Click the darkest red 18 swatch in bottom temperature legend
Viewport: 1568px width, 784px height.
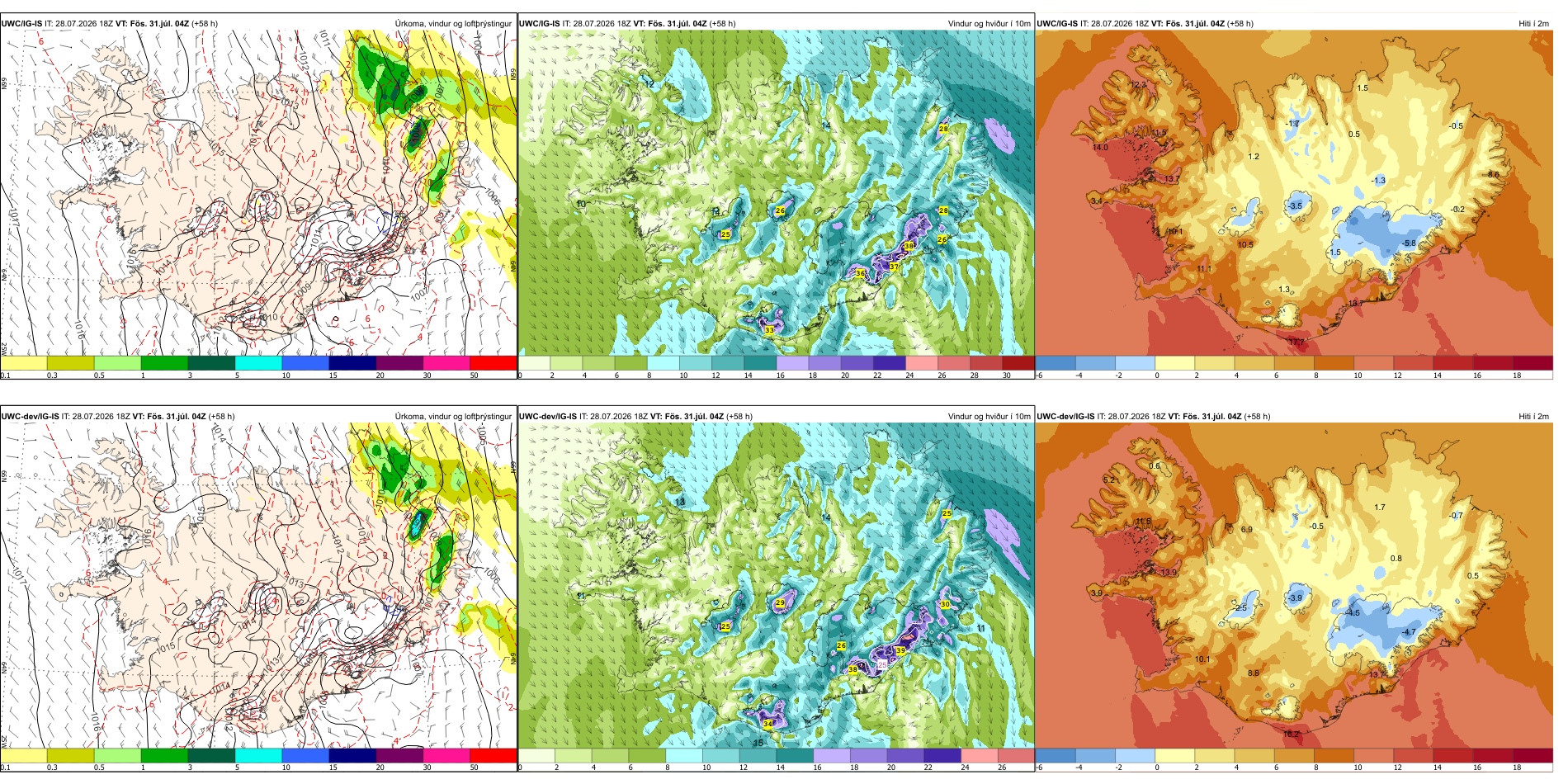(x=1533, y=756)
